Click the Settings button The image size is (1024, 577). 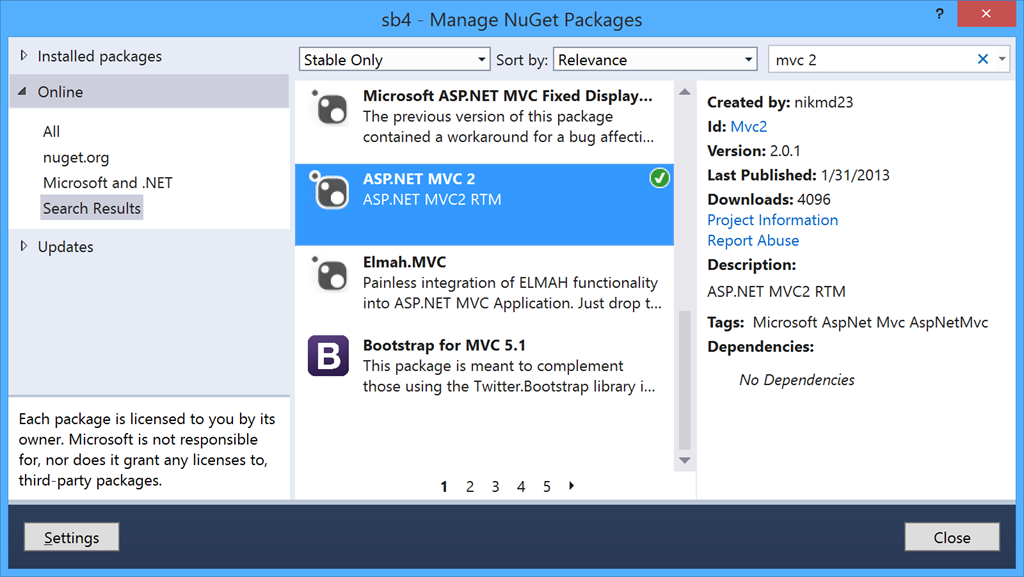[x=72, y=537]
